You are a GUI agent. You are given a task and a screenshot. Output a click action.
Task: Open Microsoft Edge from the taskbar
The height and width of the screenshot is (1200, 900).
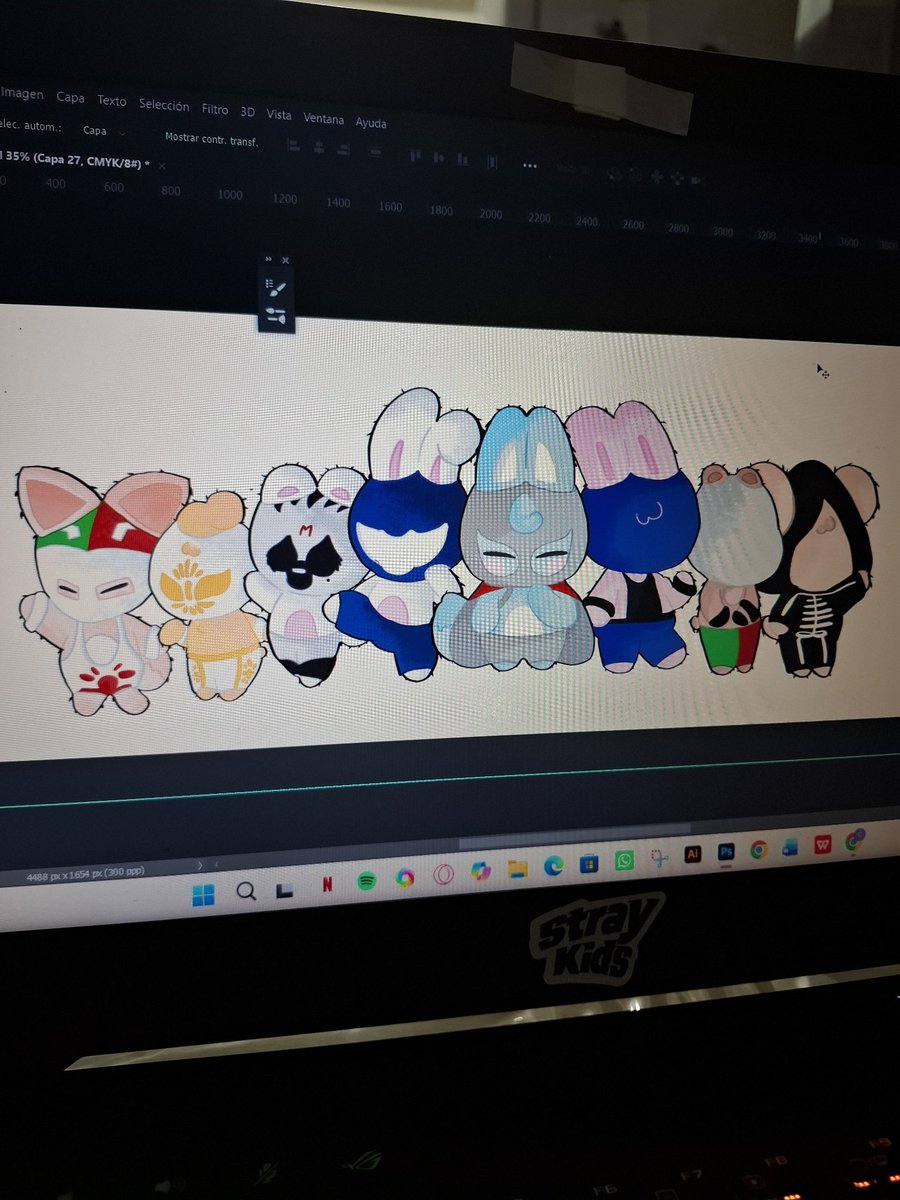tap(553, 866)
